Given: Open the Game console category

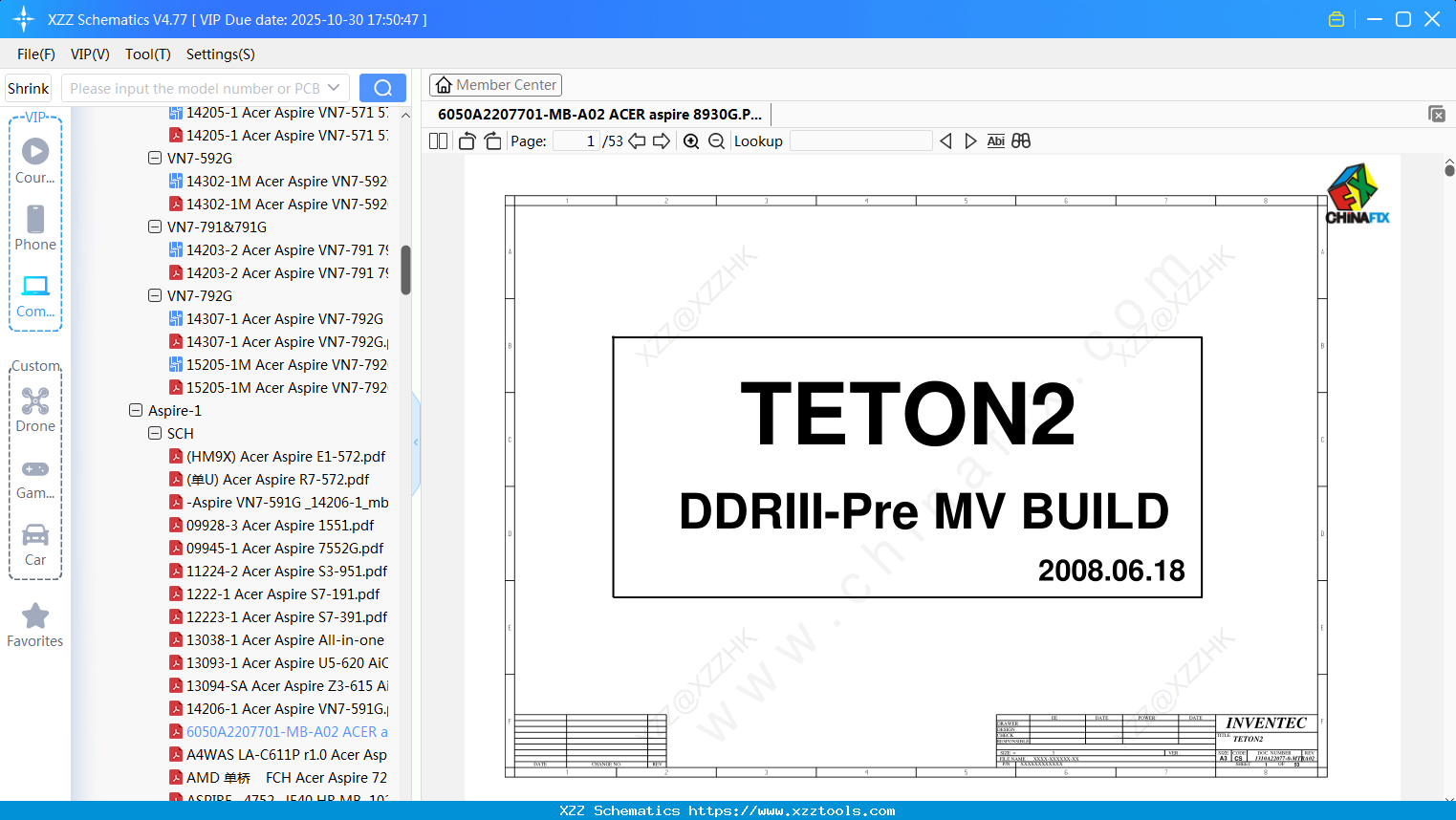Looking at the screenshot, I should [35, 469].
